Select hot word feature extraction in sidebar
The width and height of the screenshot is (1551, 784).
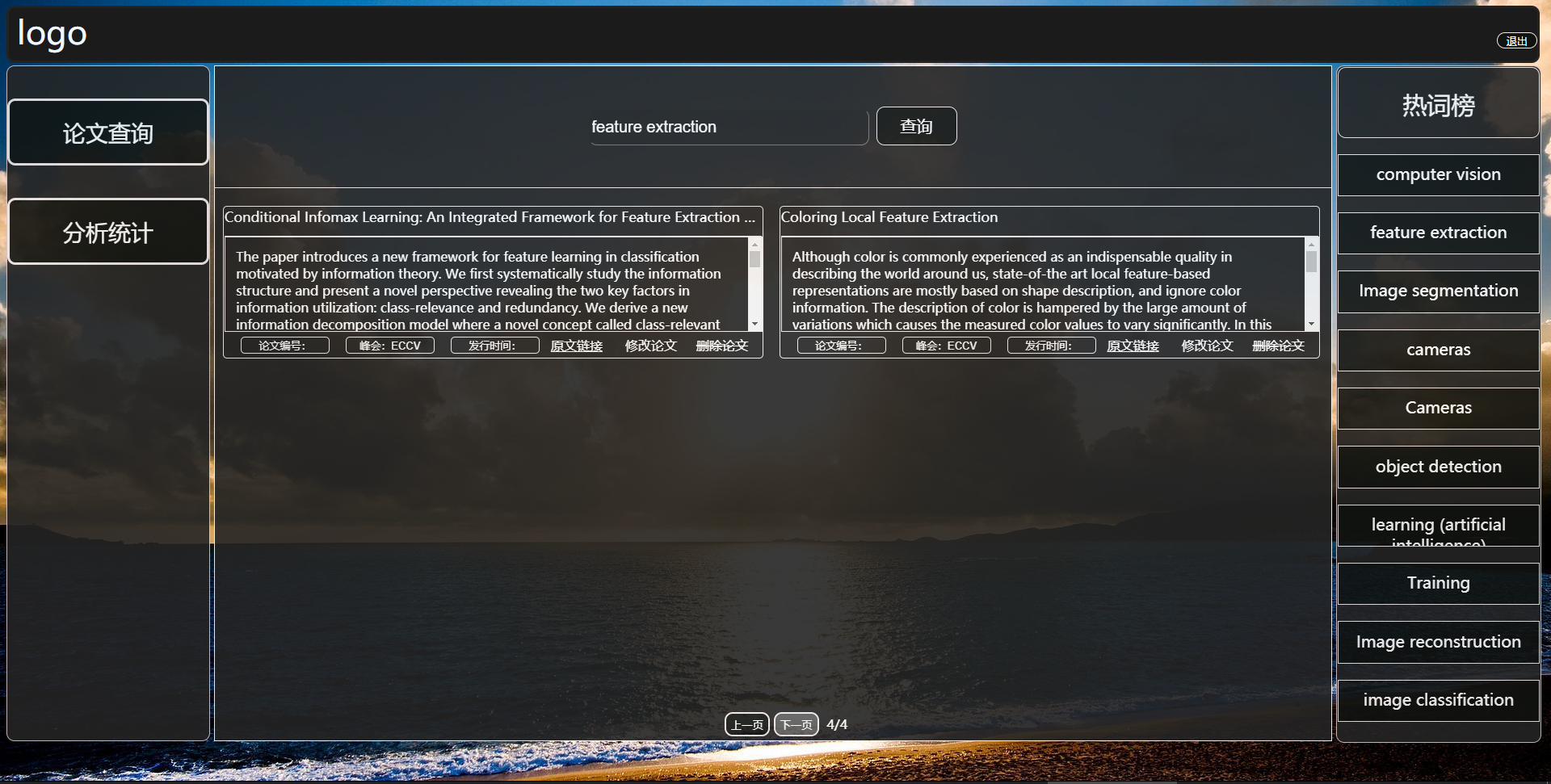[x=1439, y=233]
